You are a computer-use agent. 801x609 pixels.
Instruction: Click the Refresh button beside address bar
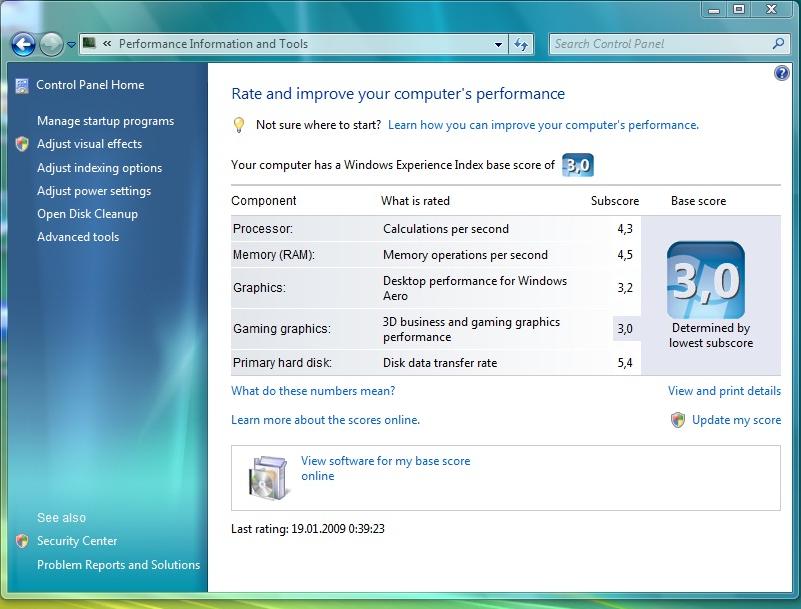(521, 44)
